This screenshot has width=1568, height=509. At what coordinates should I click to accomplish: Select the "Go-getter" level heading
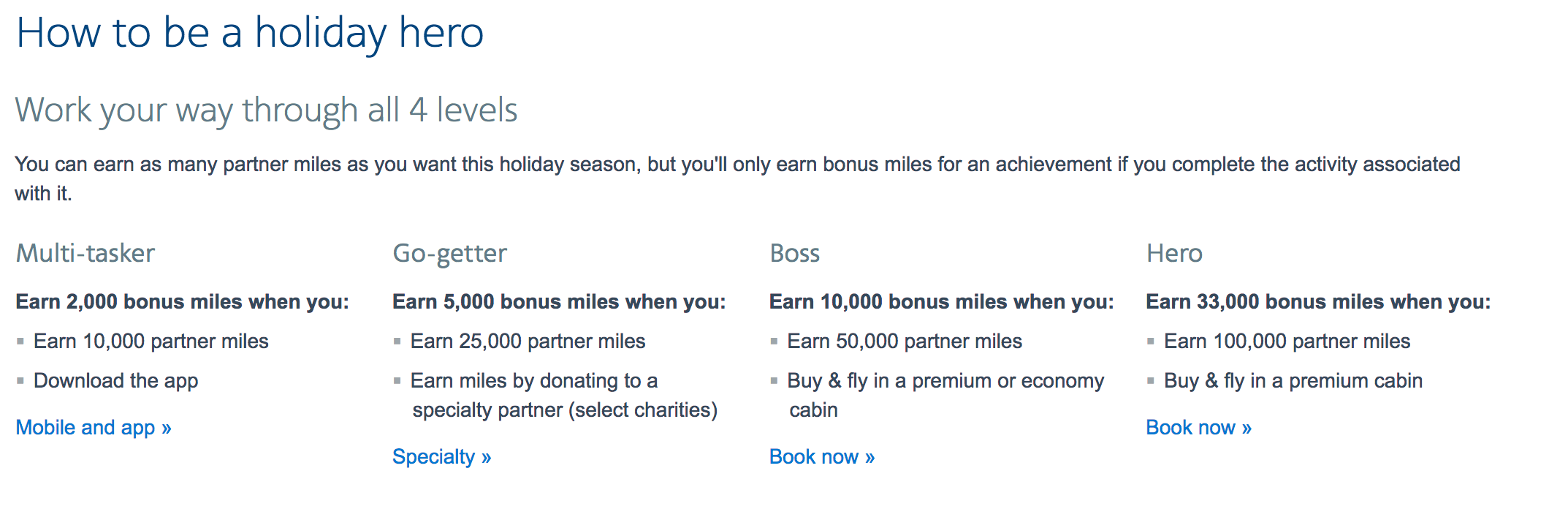tap(449, 253)
